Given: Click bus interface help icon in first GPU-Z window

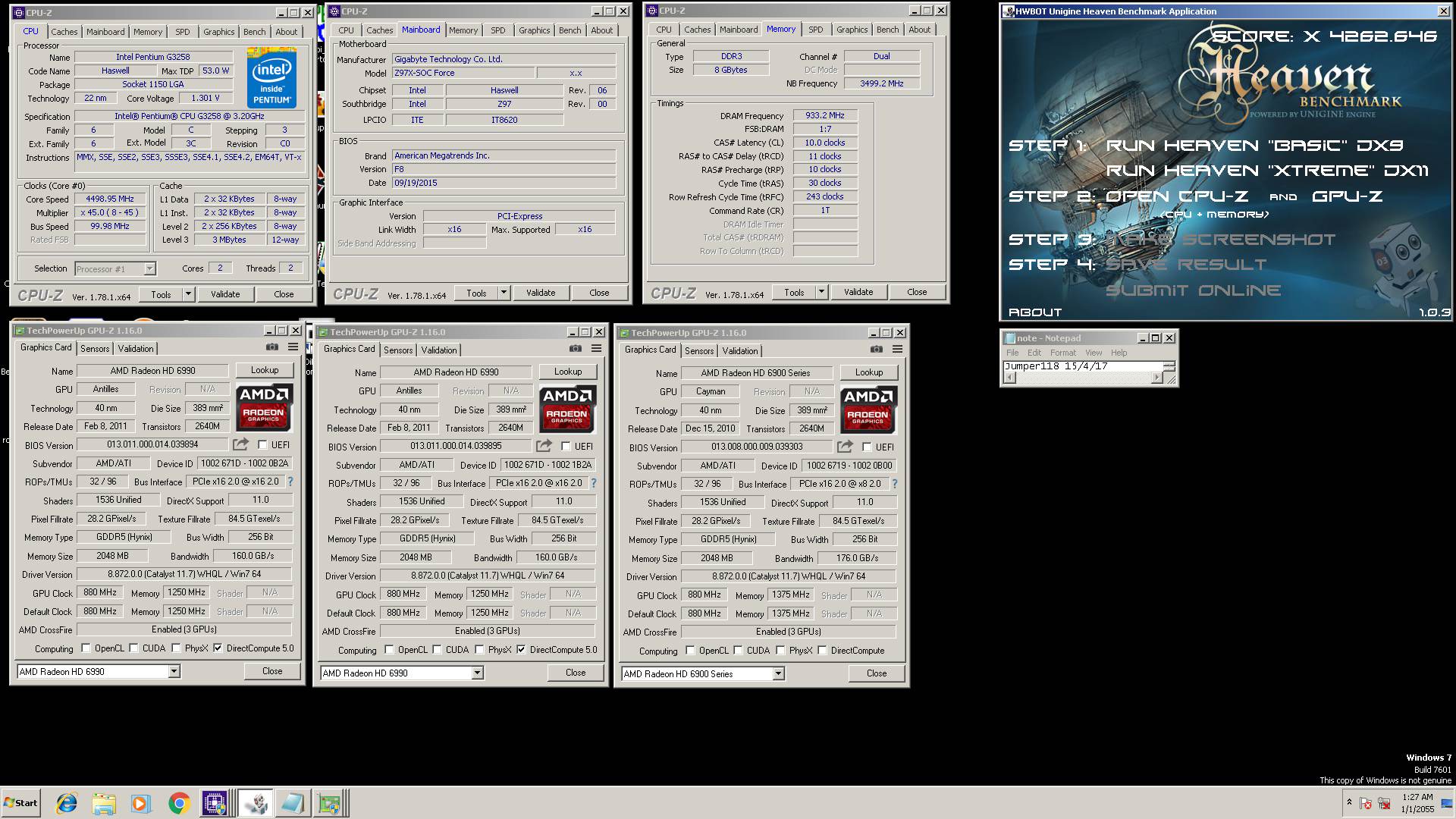Looking at the screenshot, I should [x=290, y=482].
